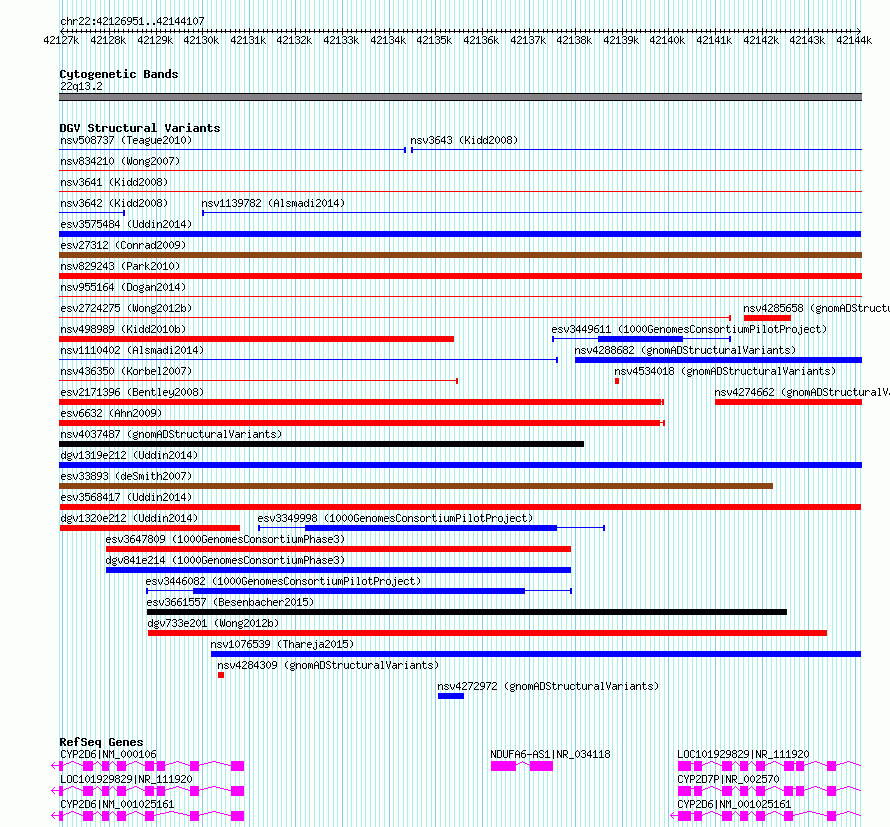Click the magenta NDUFA6-AS1 gene glyph
The image size is (890, 827).
click(x=522, y=766)
